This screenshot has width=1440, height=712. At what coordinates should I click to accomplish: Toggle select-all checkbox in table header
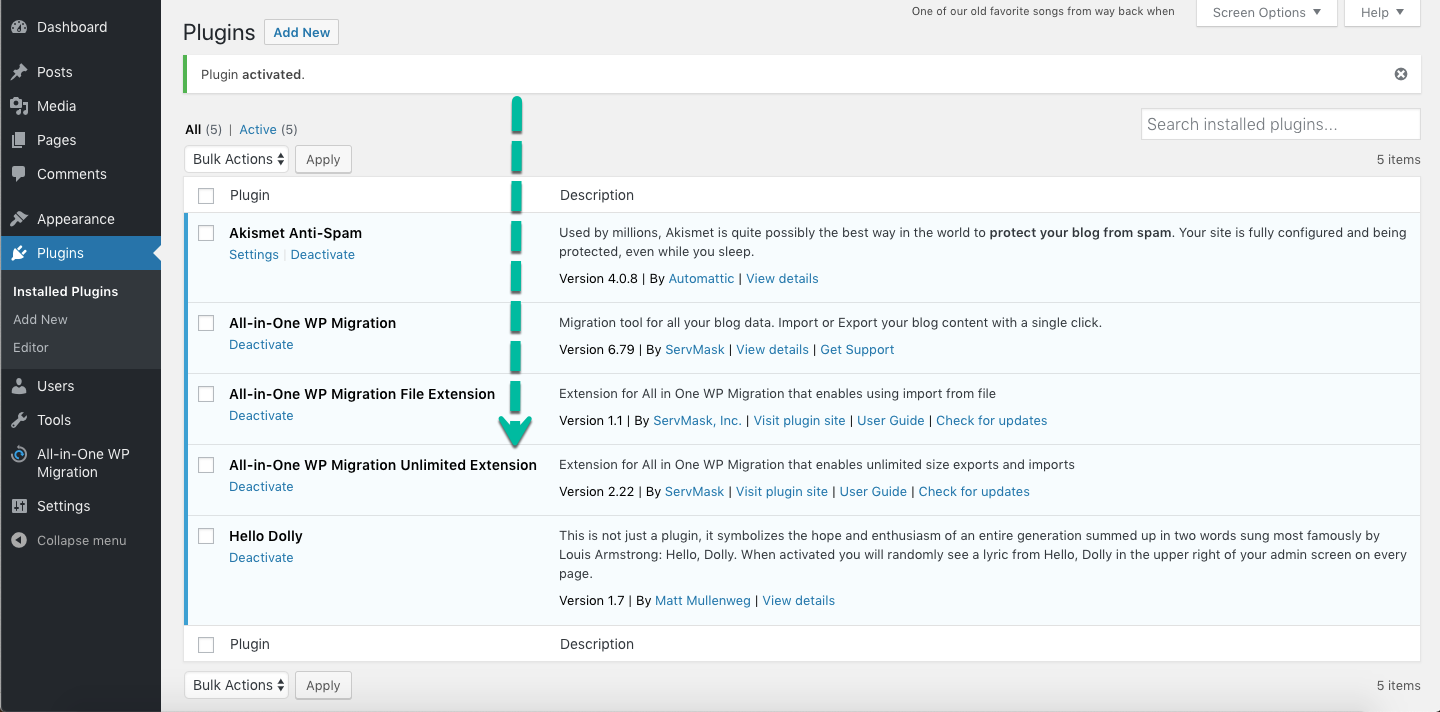[206, 196]
